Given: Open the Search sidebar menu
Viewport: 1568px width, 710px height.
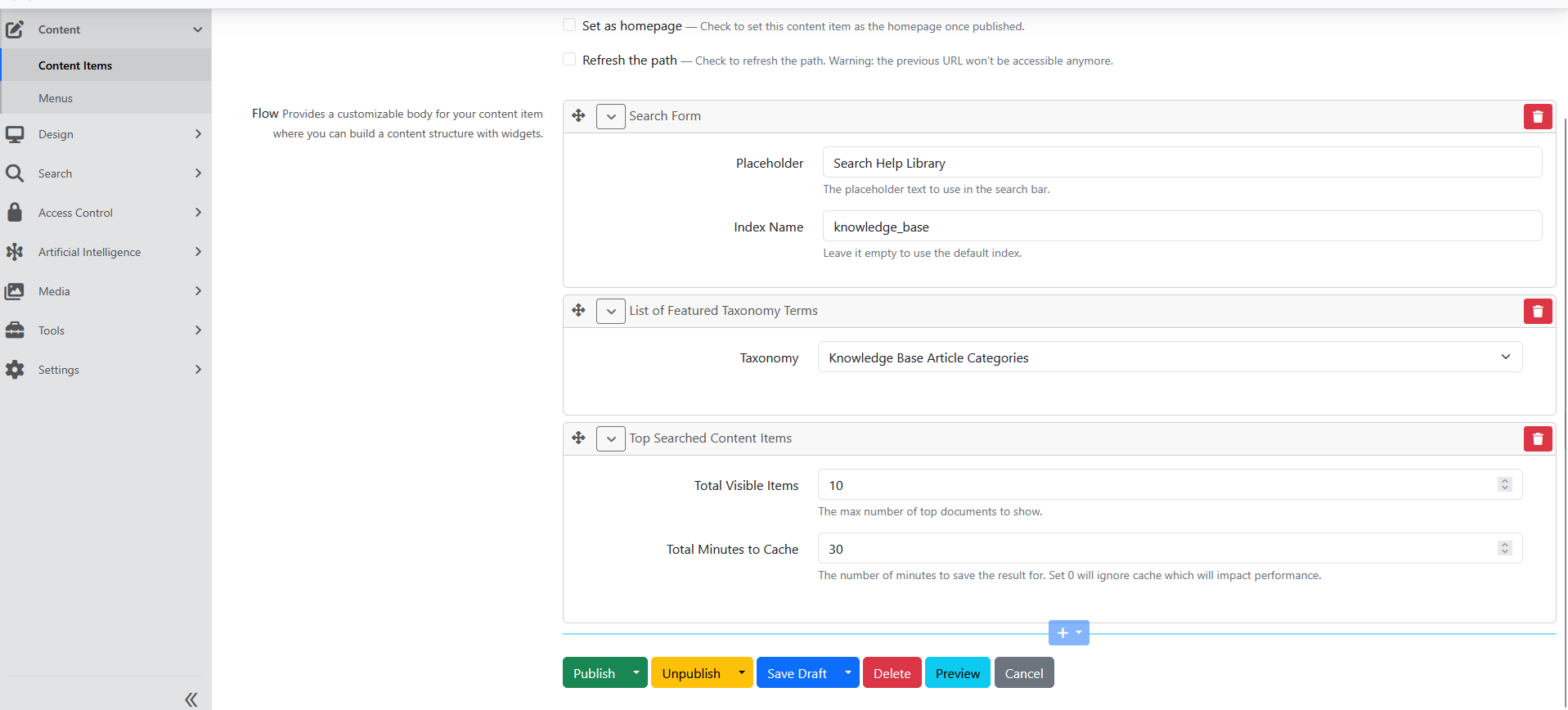Looking at the screenshot, I should click(106, 173).
